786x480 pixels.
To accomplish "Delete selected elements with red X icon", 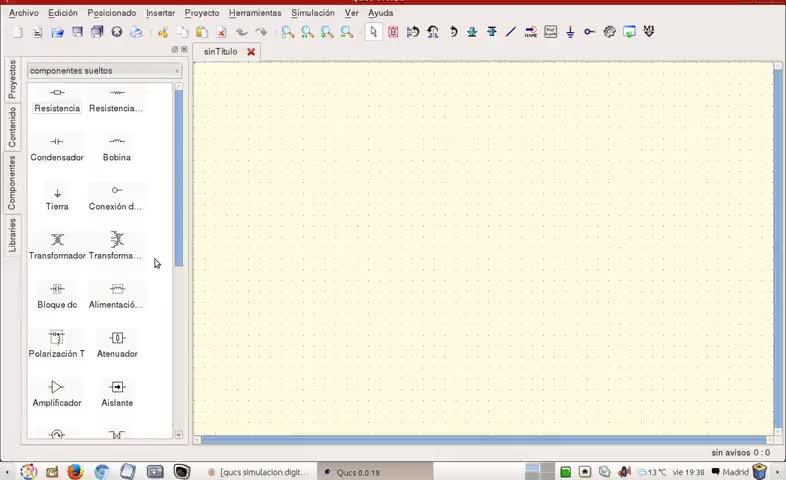I will coord(221,33).
